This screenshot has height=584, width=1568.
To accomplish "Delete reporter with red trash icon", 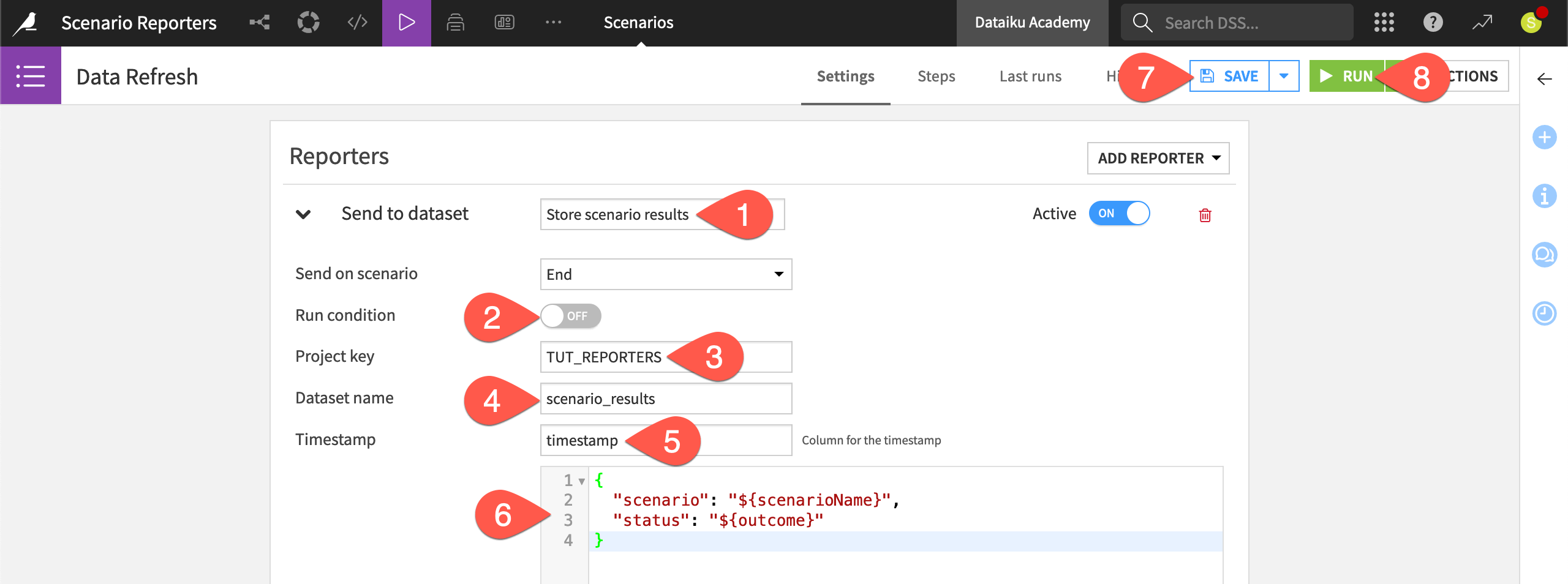I will pyautogui.click(x=1204, y=215).
